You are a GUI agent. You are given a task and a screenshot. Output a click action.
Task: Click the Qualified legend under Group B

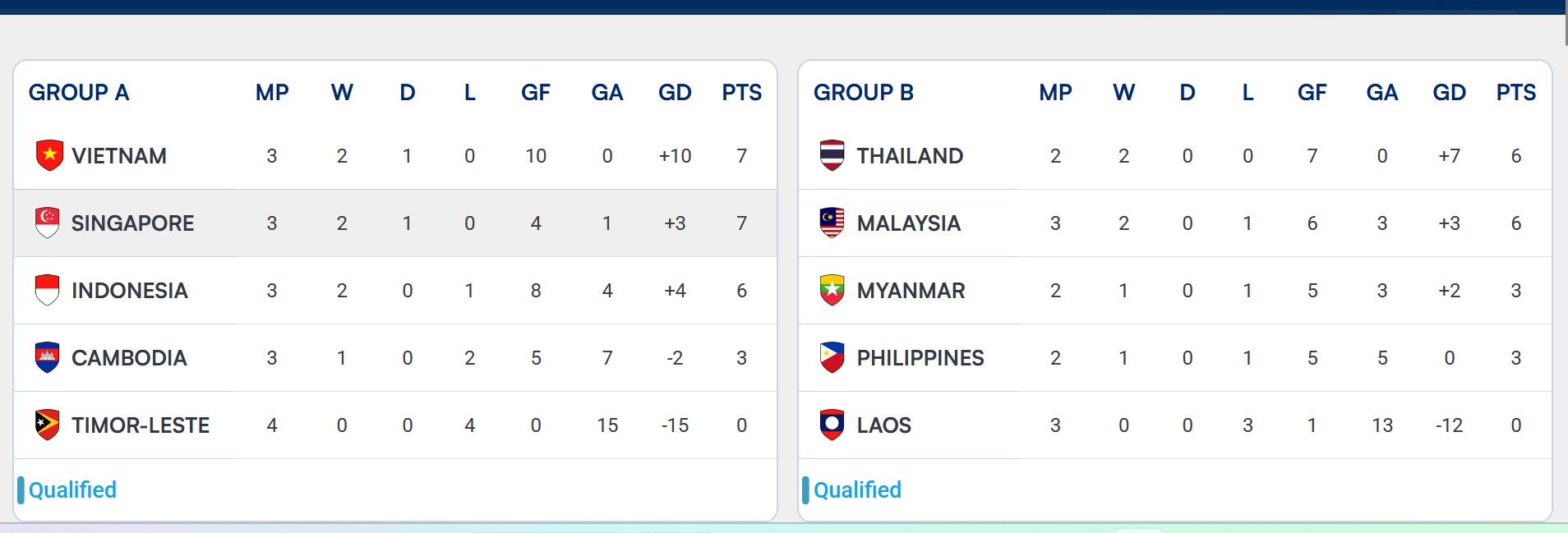(x=857, y=490)
